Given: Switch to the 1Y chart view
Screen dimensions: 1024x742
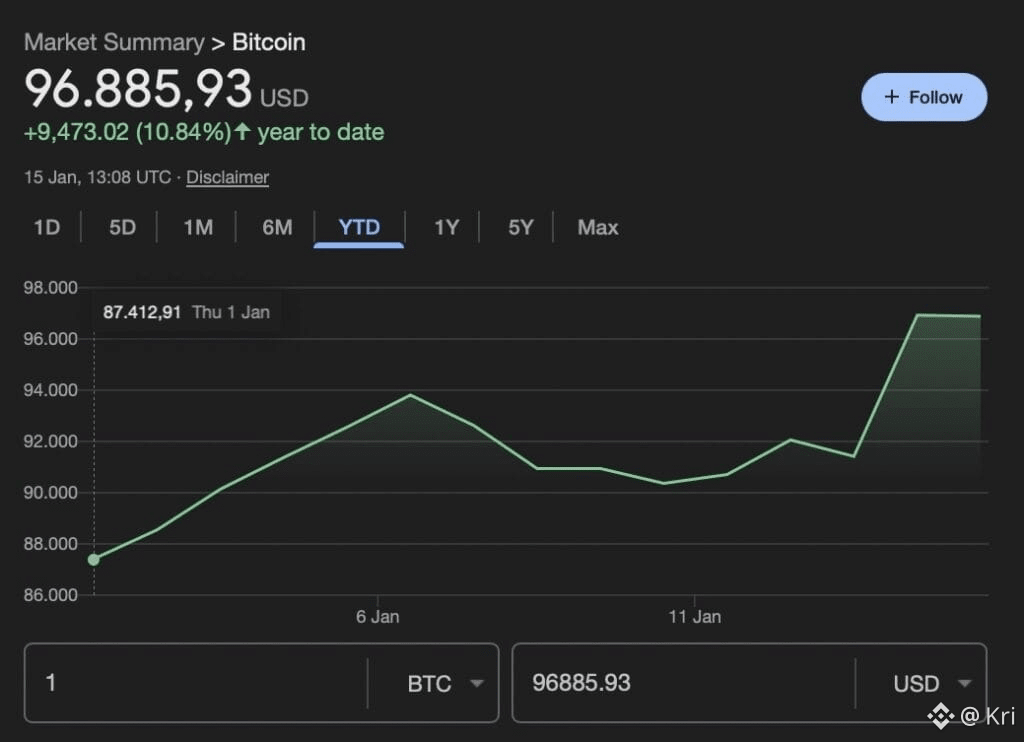Looking at the screenshot, I should click(x=446, y=227).
